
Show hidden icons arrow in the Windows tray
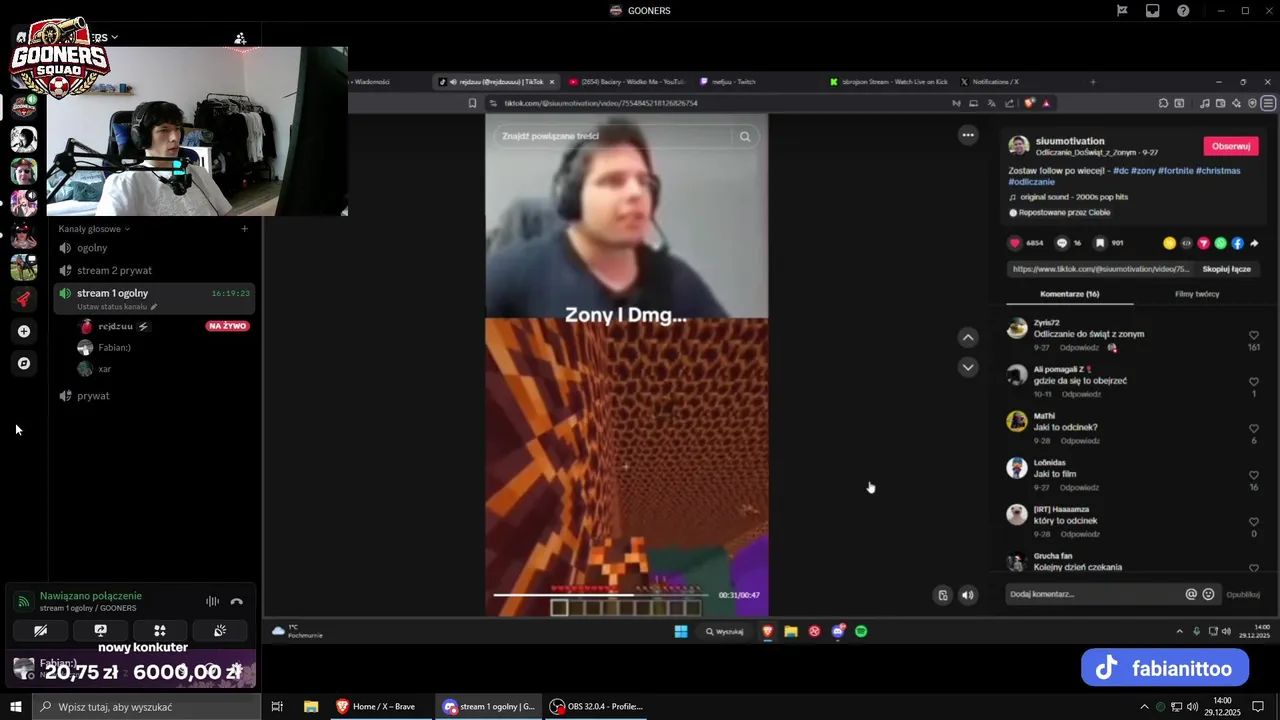tap(1144, 706)
